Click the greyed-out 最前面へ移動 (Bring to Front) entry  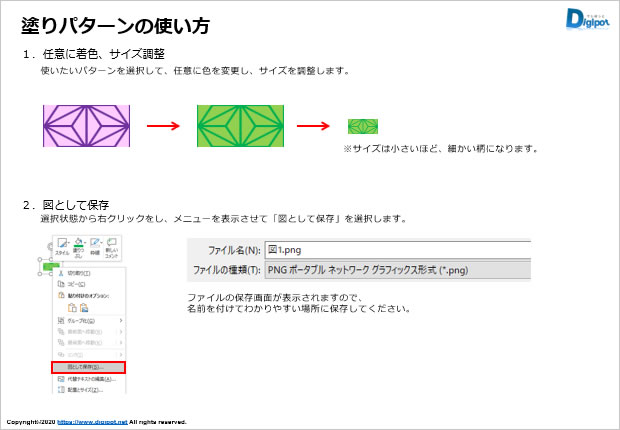point(89,331)
